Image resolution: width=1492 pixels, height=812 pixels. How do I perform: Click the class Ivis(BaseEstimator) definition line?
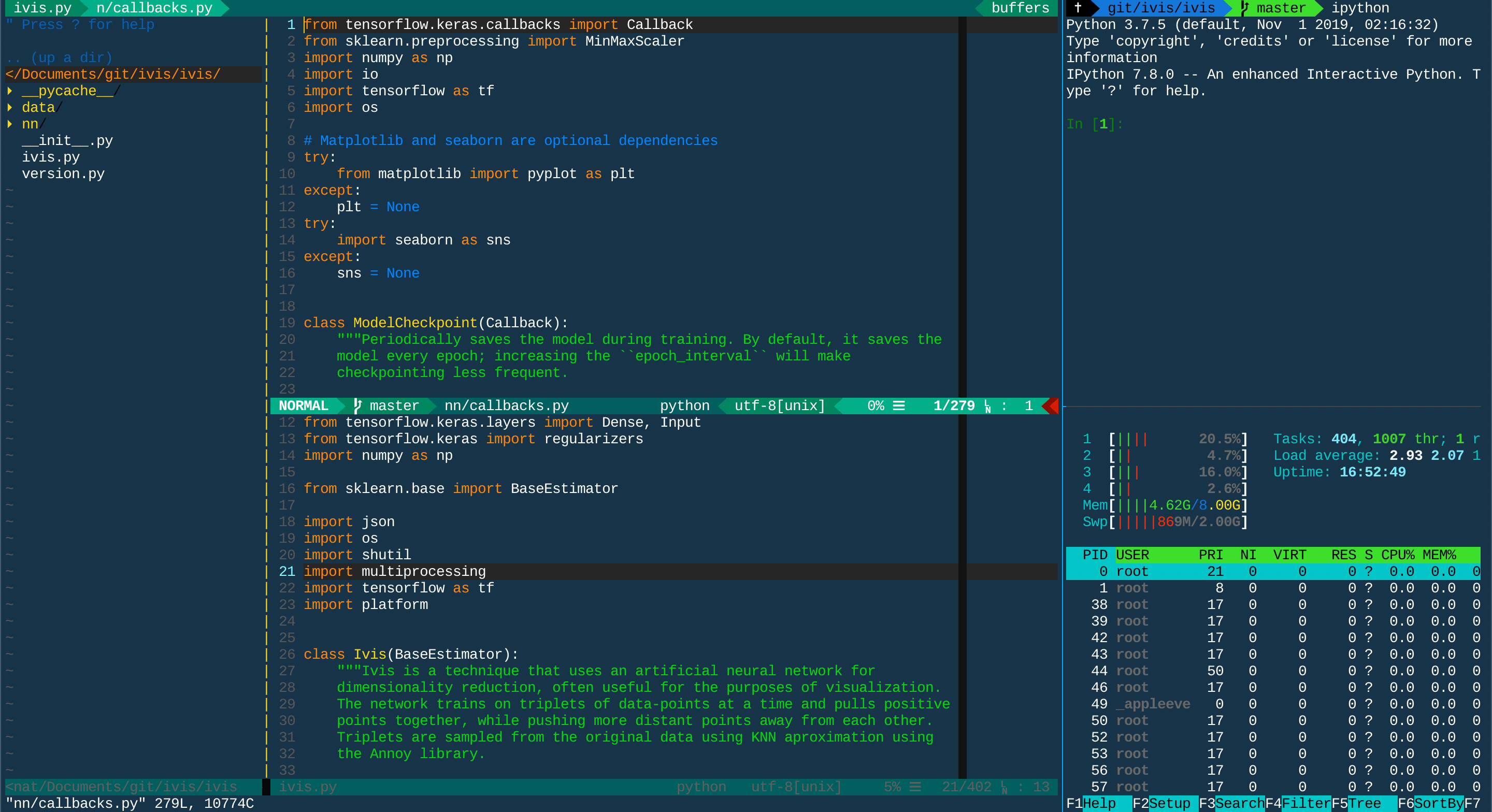[x=411, y=655]
